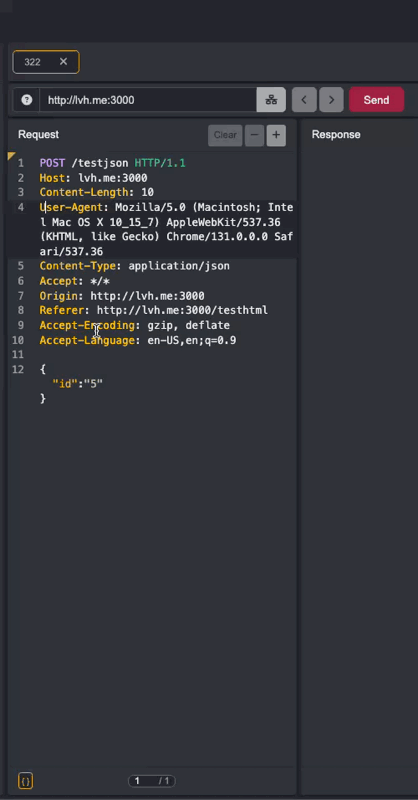Click the Content-Type: application/json line
418x800 pixels.
click(135, 266)
